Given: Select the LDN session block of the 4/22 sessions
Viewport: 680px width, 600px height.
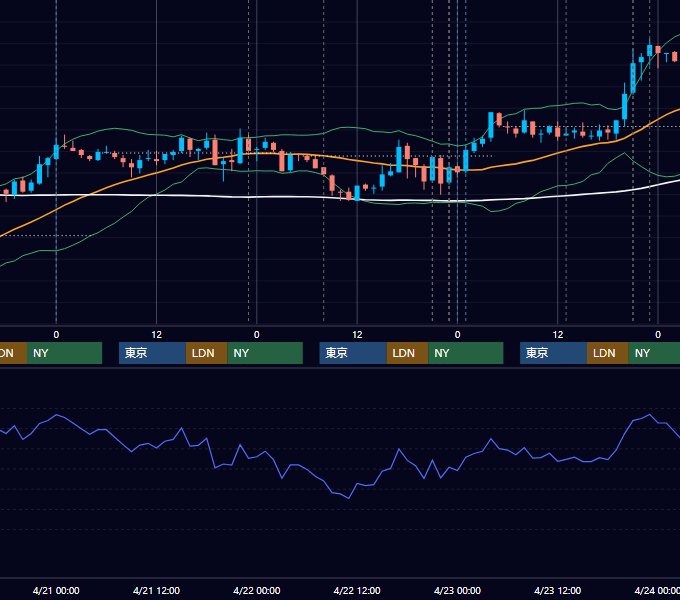Looking at the screenshot, I should click(x=407, y=353).
